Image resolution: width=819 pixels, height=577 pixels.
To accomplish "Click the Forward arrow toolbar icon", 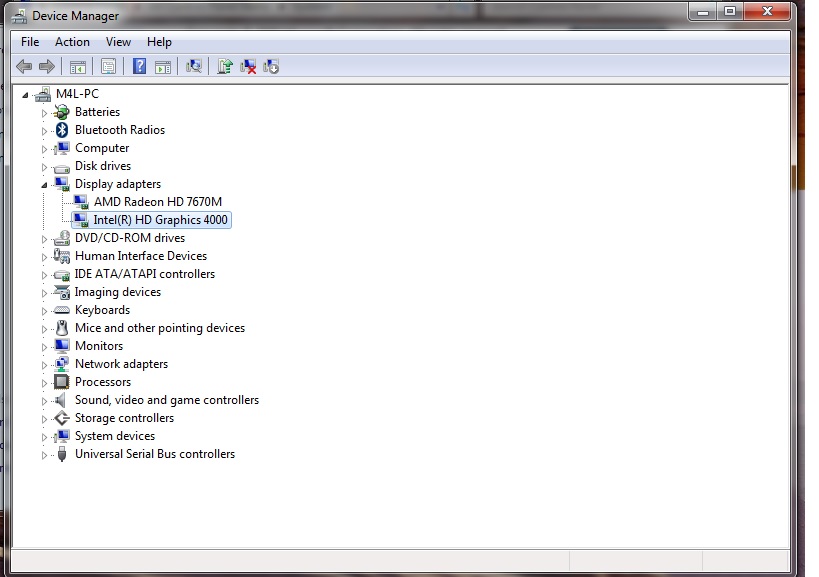I will [46, 67].
